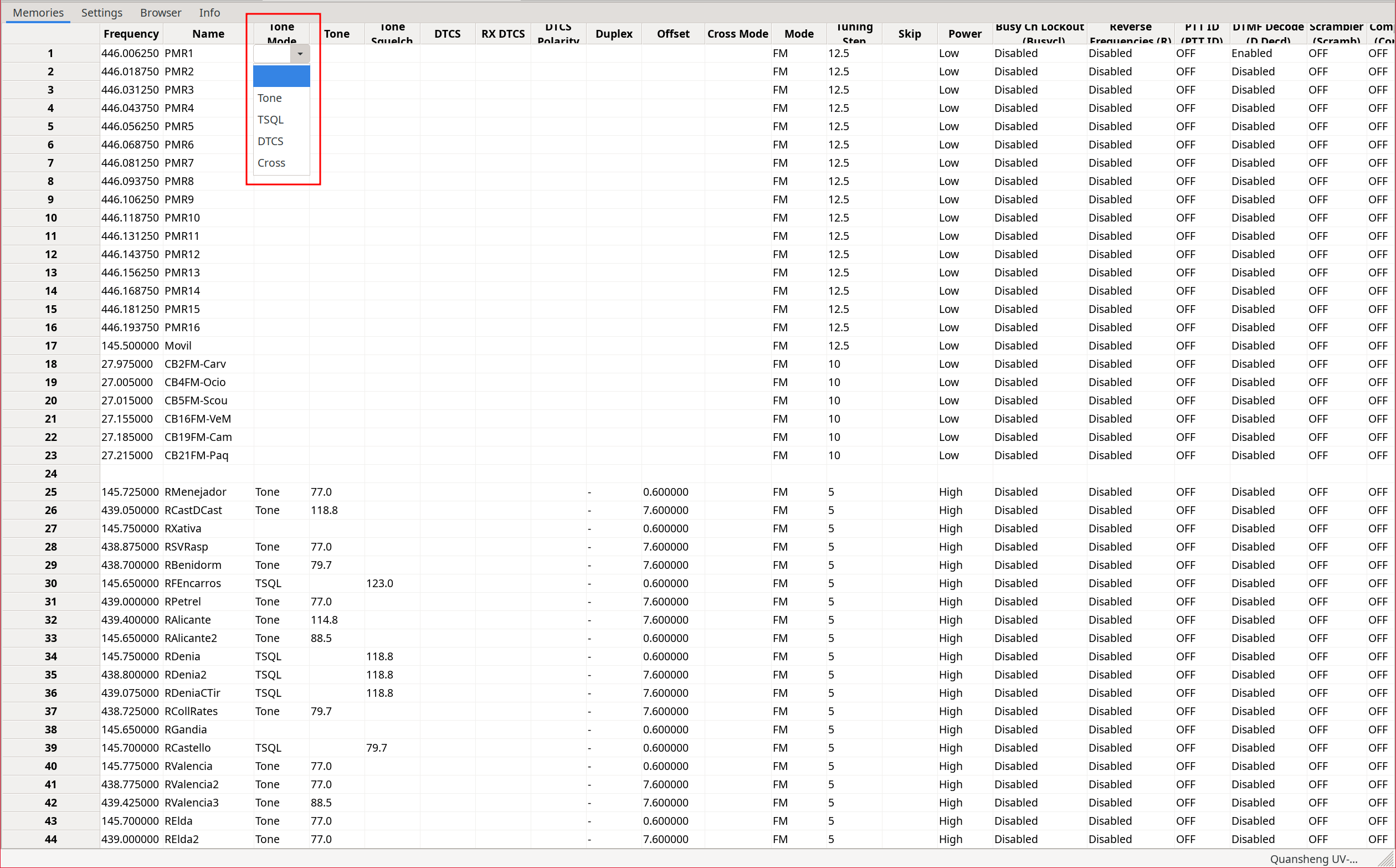Click the Tone Mode dropdown arrow
Image resolution: width=1396 pixels, height=868 pixels.
pyautogui.click(x=300, y=53)
